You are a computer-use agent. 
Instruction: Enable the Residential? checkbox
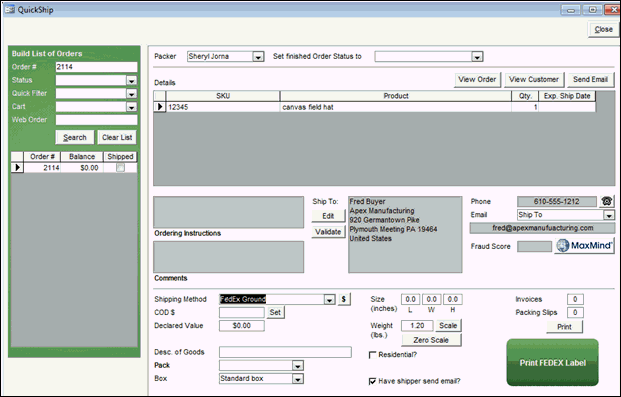(372, 355)
